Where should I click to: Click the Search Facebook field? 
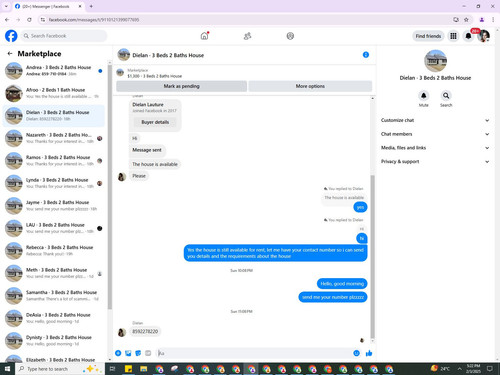click(x=64, y=36)
